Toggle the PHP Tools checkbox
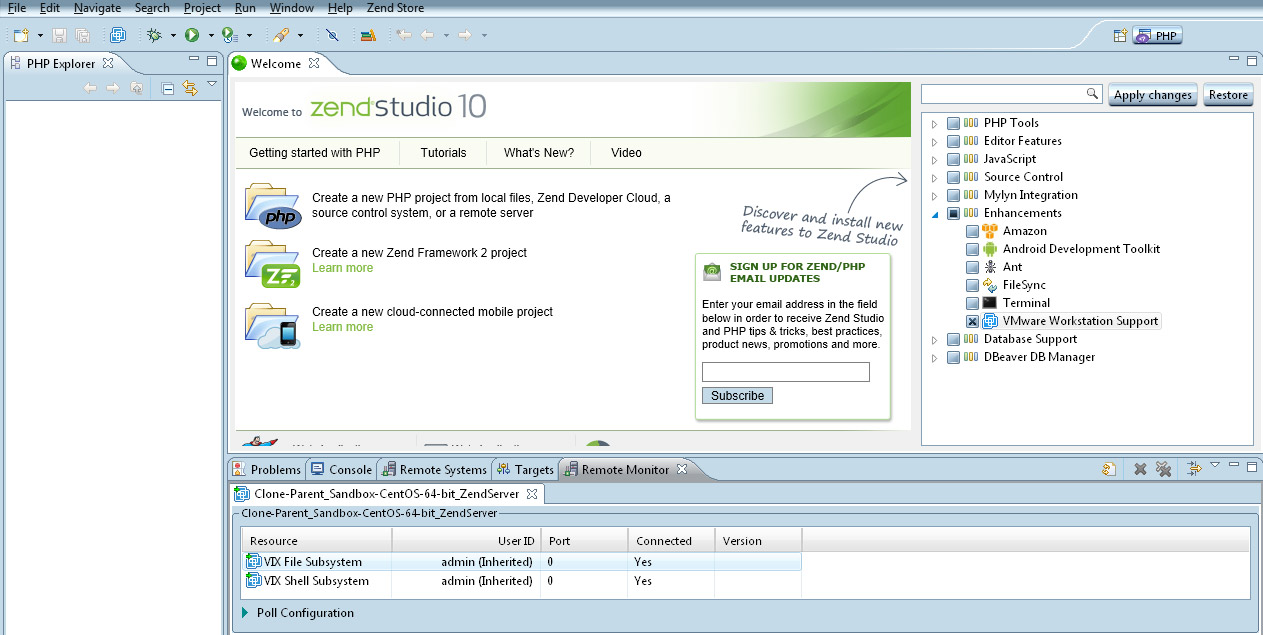 coord(953,124)
